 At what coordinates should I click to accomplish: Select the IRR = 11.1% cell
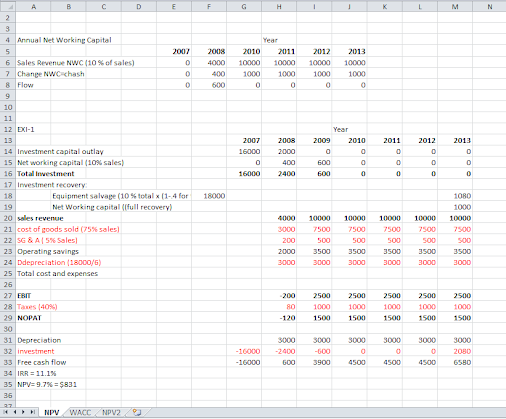[x=37, y=373]
